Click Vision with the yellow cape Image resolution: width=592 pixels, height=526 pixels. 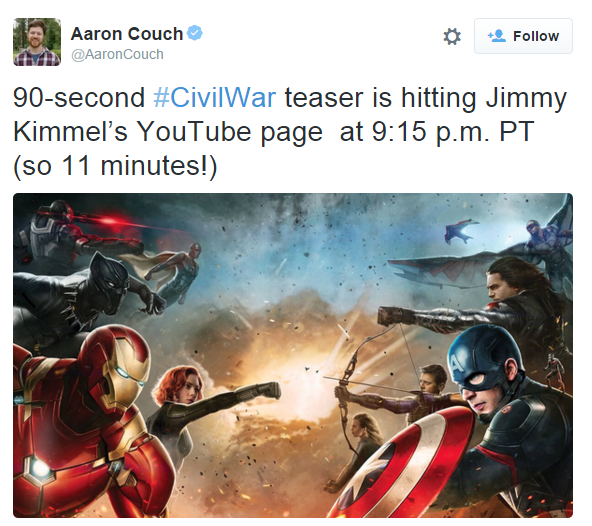pos(172,270)
